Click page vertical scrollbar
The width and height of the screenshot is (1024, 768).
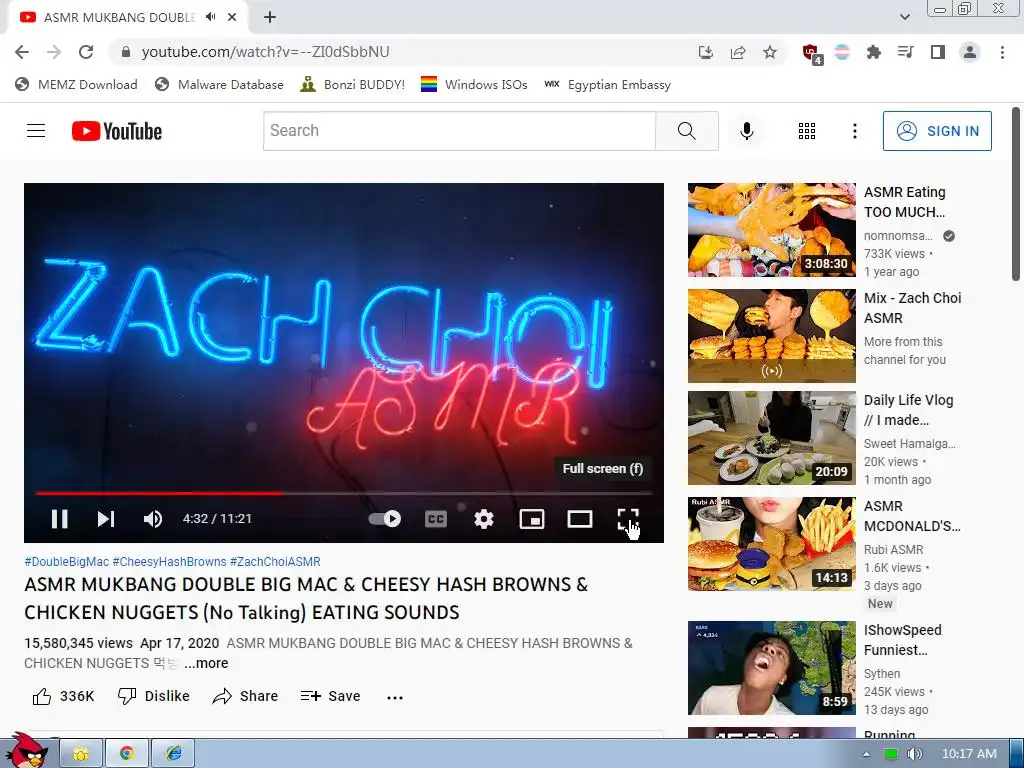1016,194
